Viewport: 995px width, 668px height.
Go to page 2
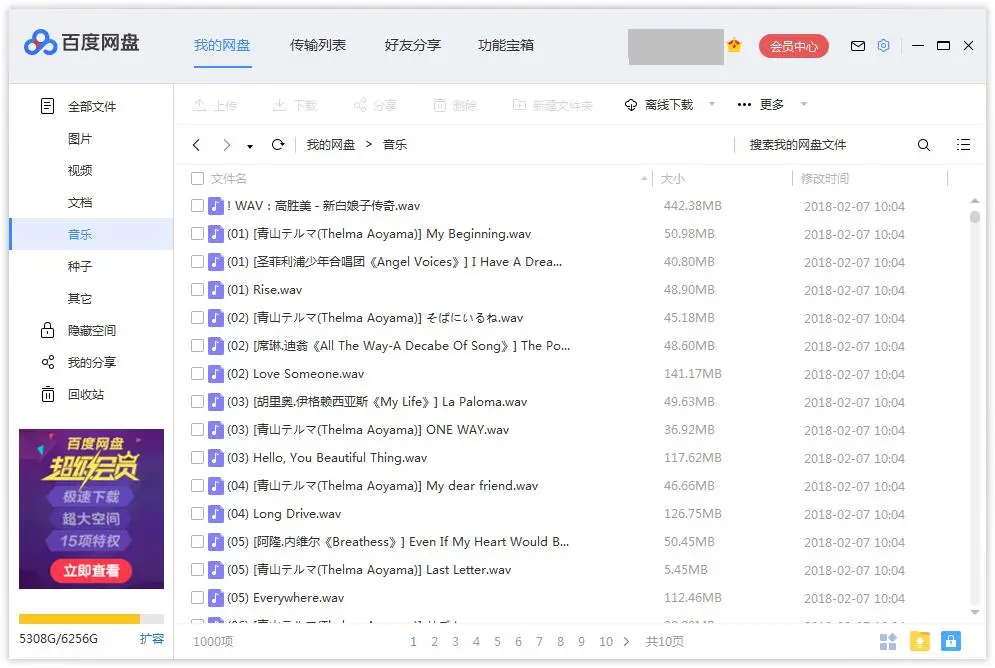click(x=434, y=641)
